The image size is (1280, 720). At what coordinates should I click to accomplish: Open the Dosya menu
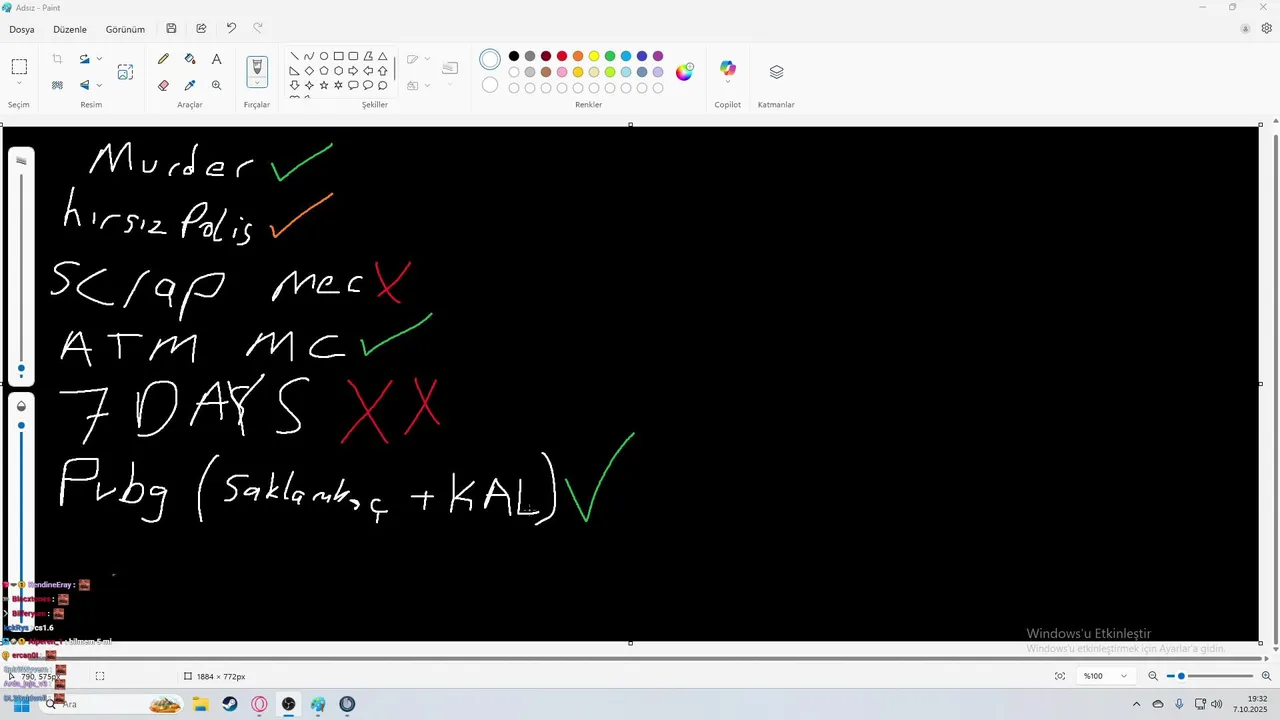[22, 29]
